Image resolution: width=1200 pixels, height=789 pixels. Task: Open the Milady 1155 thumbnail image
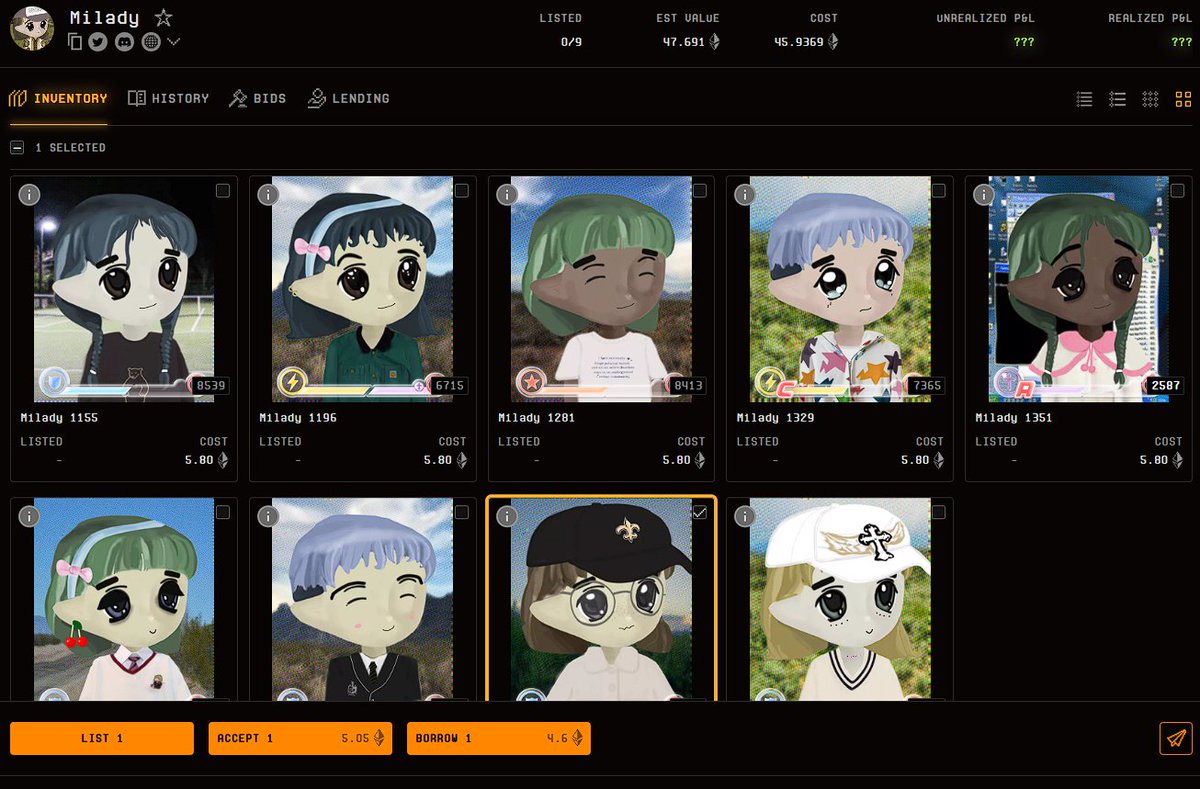click(x=124, y=289)
